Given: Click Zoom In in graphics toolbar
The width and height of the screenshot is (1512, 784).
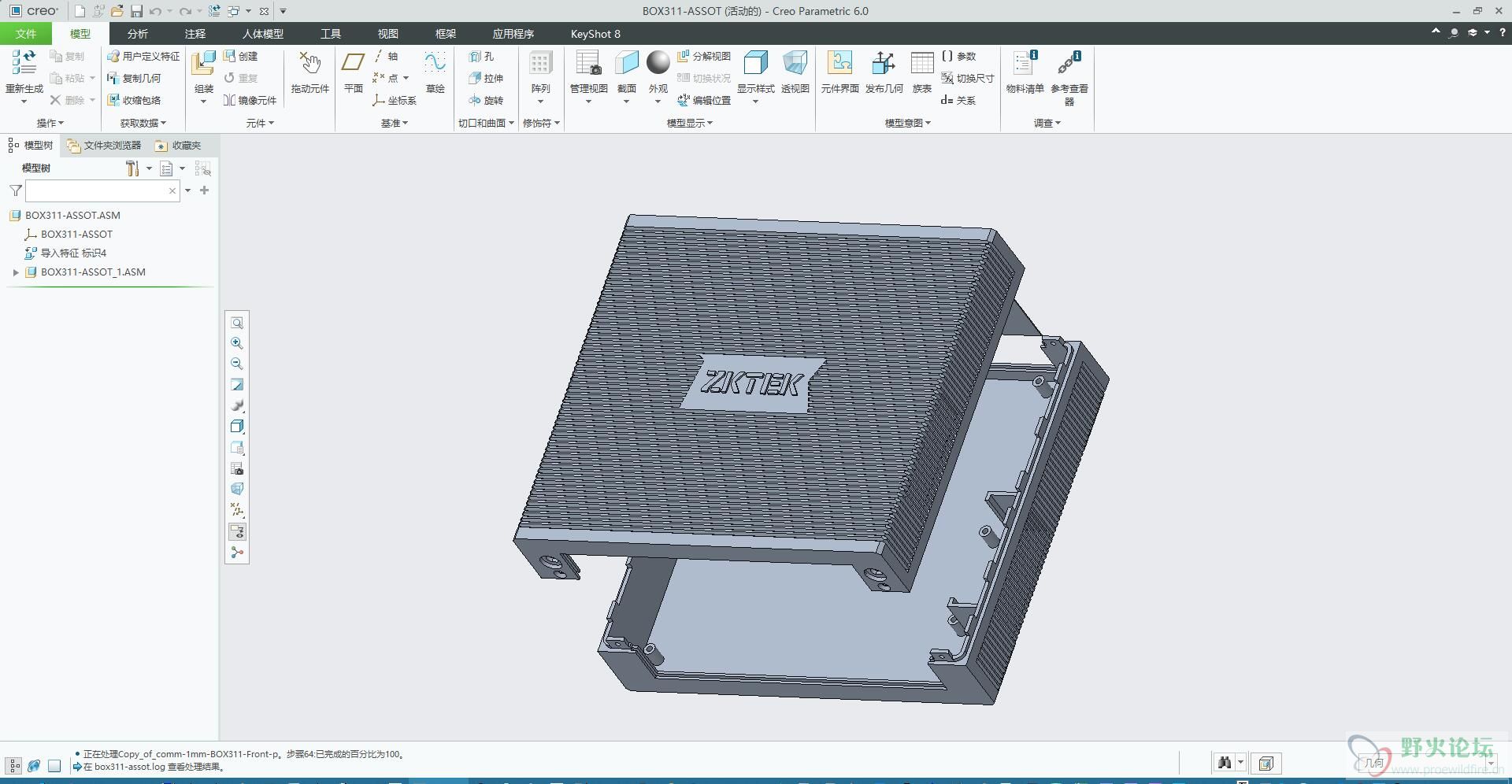Looking at the screenshot, I should click(237, 343).
